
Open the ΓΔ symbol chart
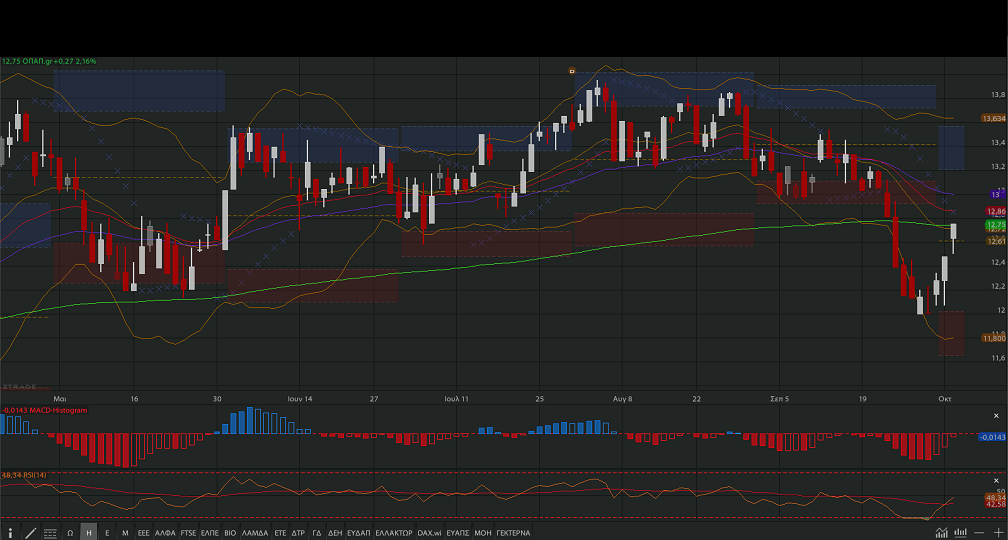pyautogui.click(x=317, y=533)
